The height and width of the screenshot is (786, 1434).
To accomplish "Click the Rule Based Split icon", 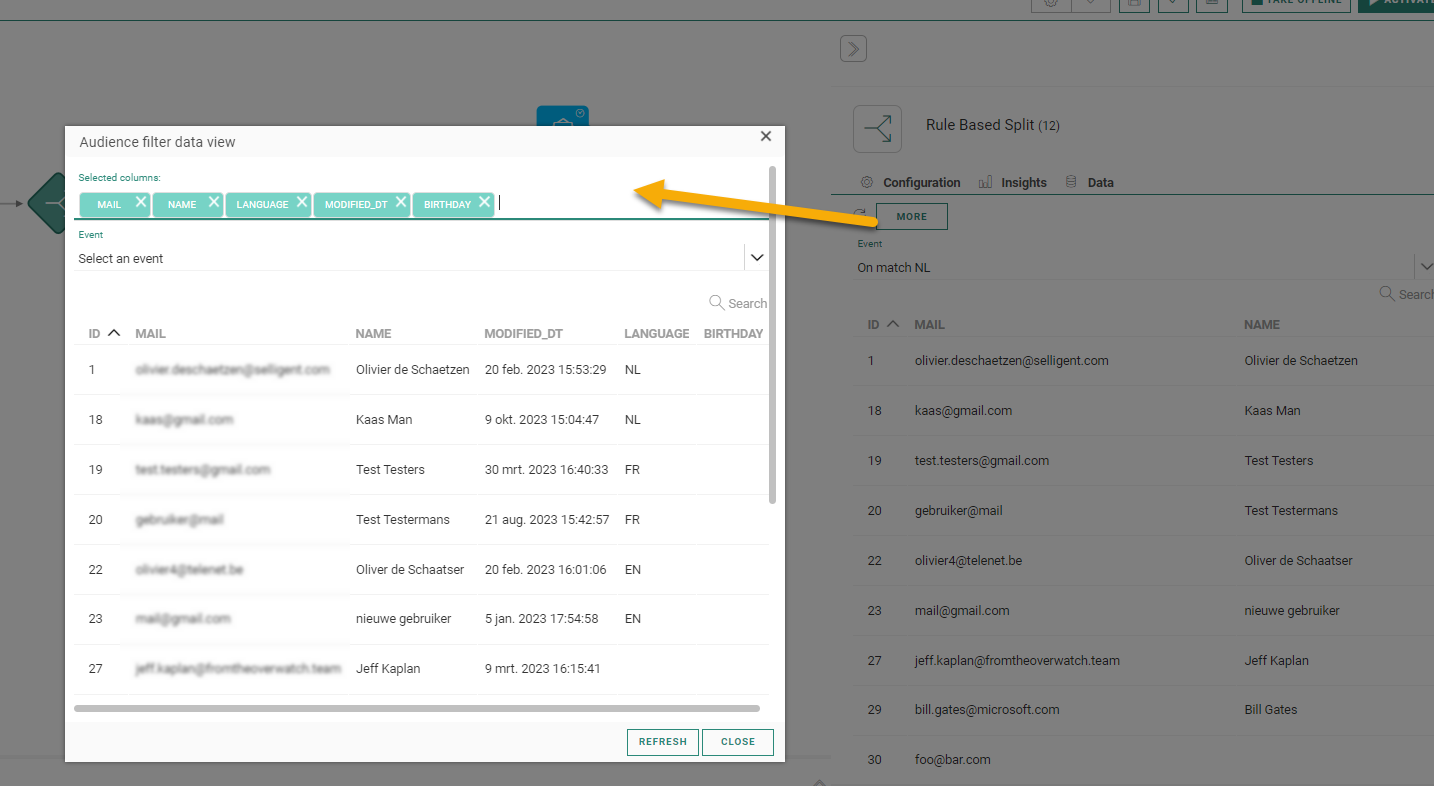I will (877, 129).
